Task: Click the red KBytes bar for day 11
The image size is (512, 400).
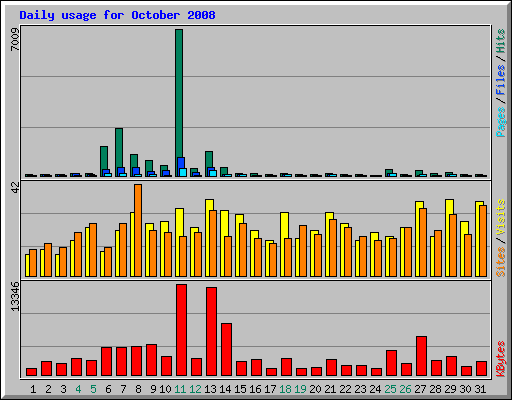Action: [x=181, y=330]
